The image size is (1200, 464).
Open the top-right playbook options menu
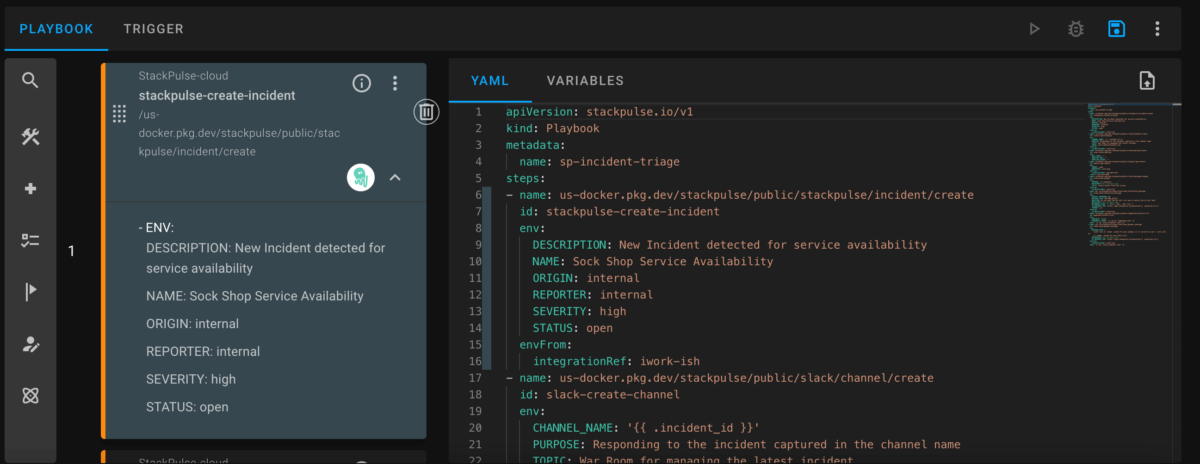(x=1157, y=29)
